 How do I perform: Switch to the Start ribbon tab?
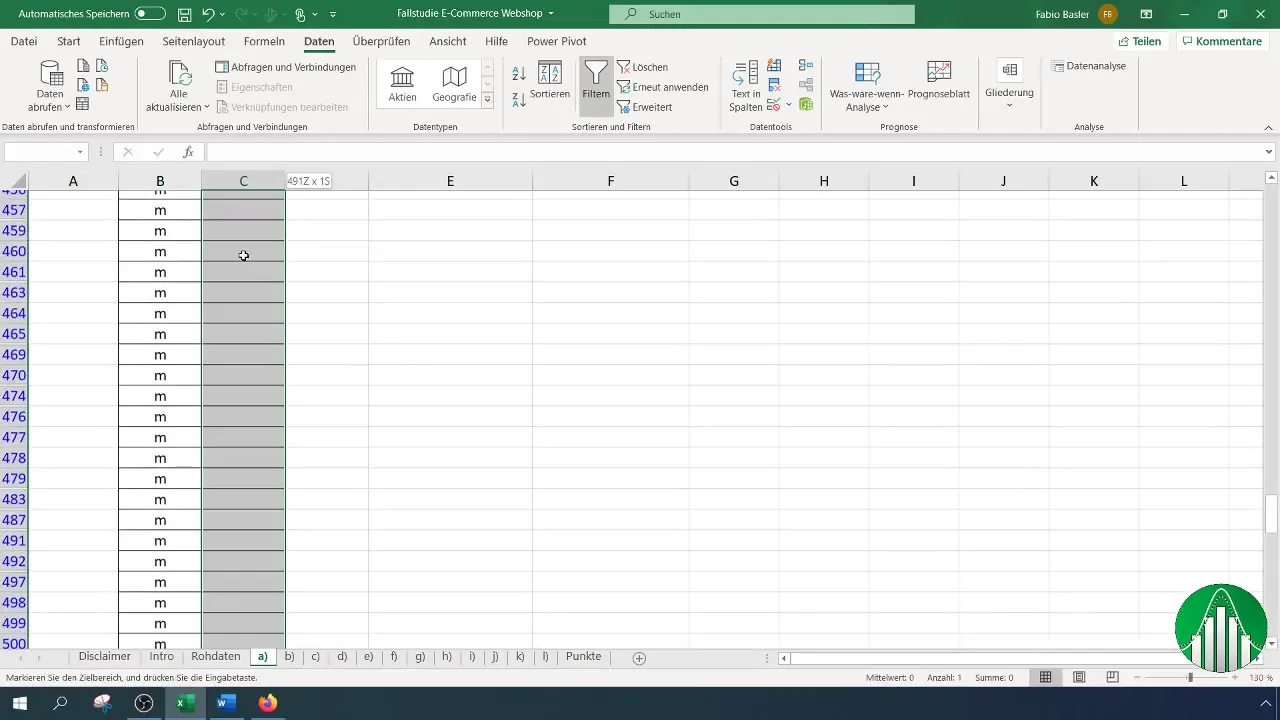pos(69,42)
